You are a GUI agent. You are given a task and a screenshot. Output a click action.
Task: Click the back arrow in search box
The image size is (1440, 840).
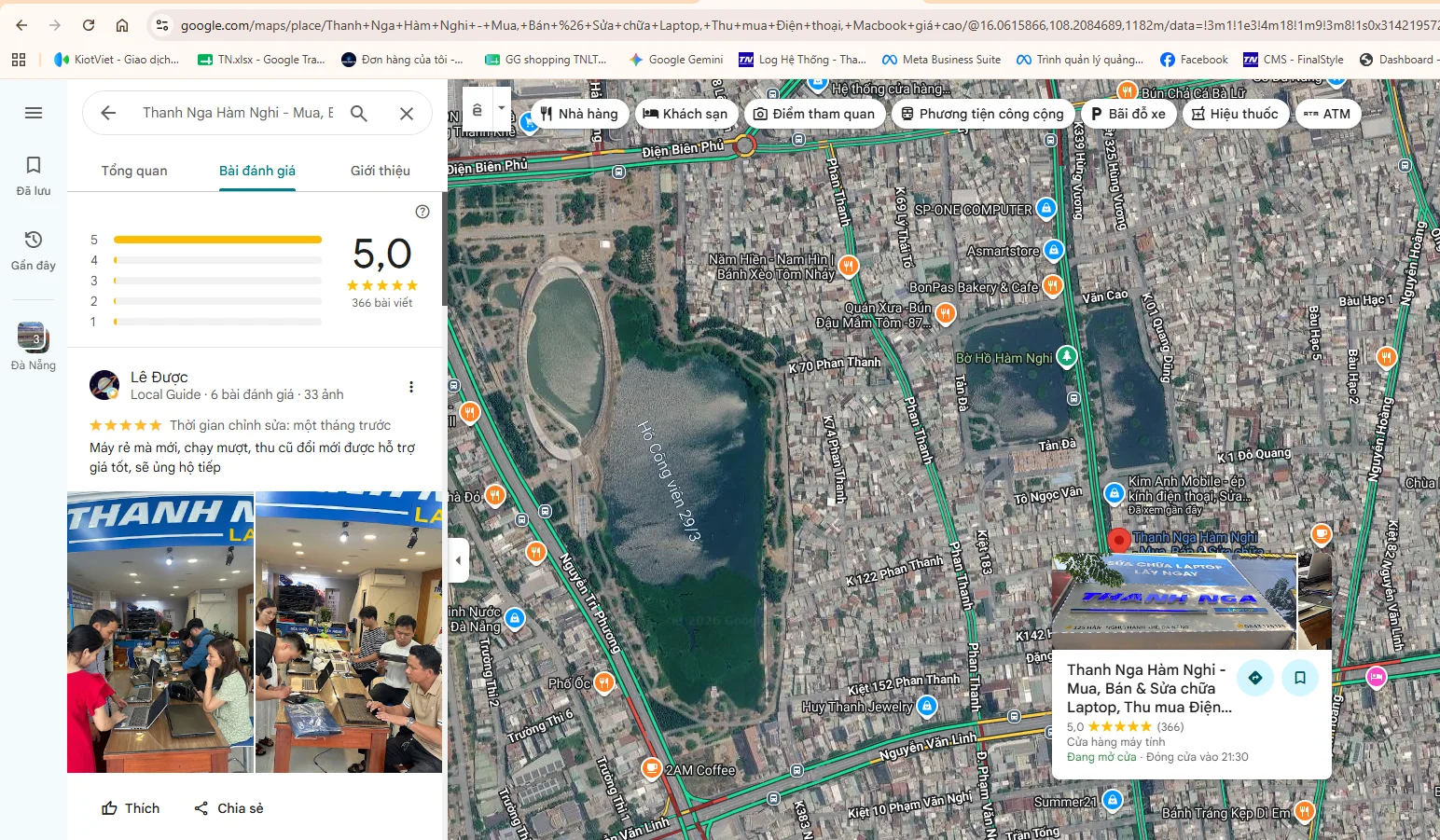tap(108, 113)
